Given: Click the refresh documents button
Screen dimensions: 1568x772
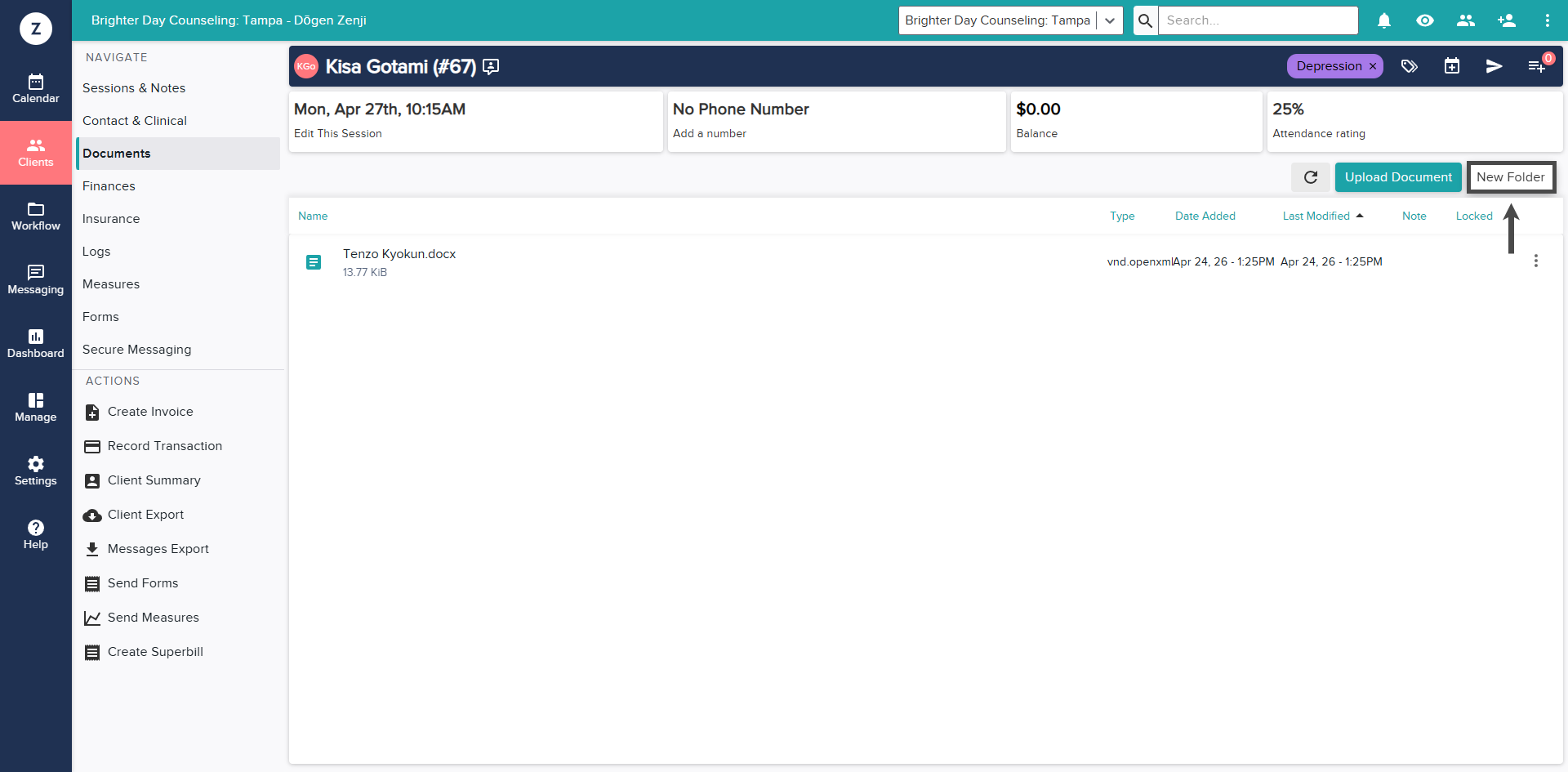Looking at the screenshot, I should (1311, 177).
